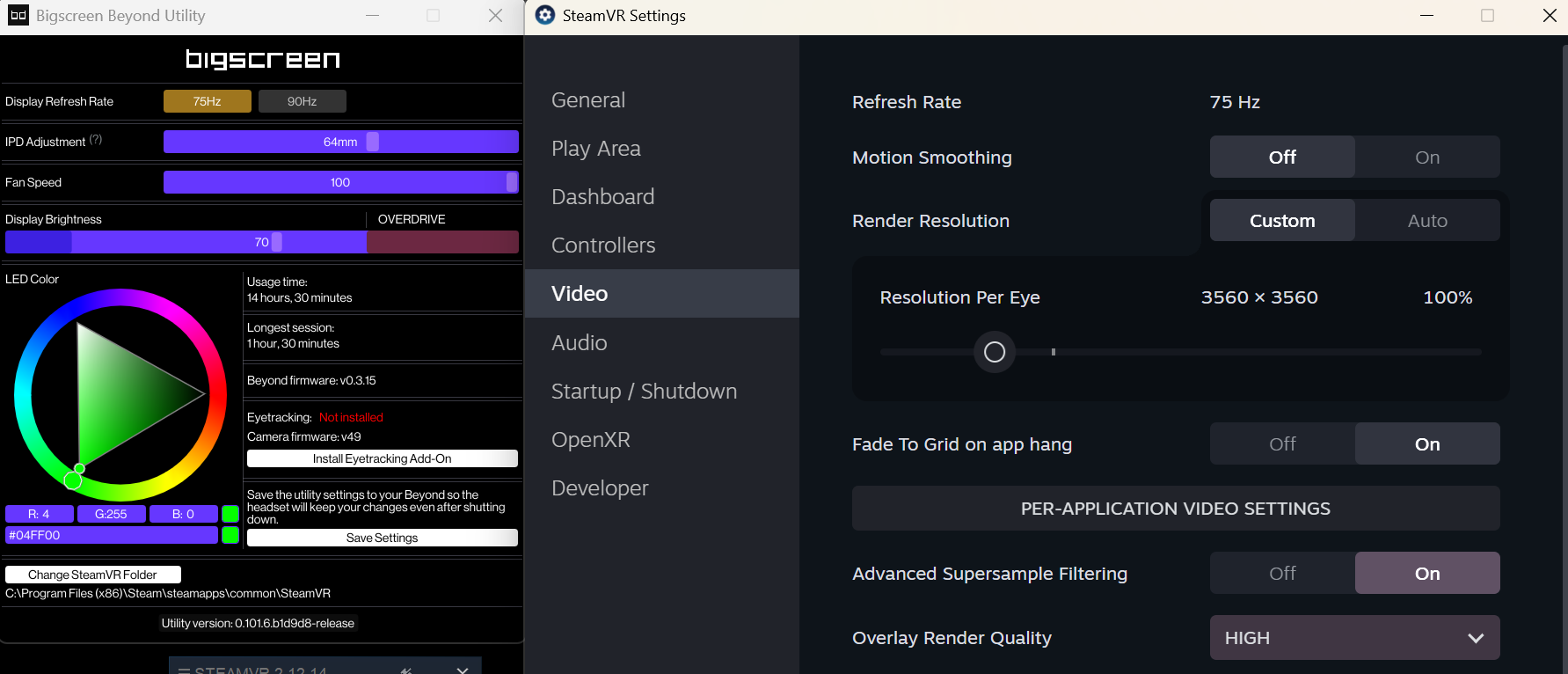Click the 'Camera firmware: v49' text
This screenshot has height=674, width=1568.
coord(304,436)
